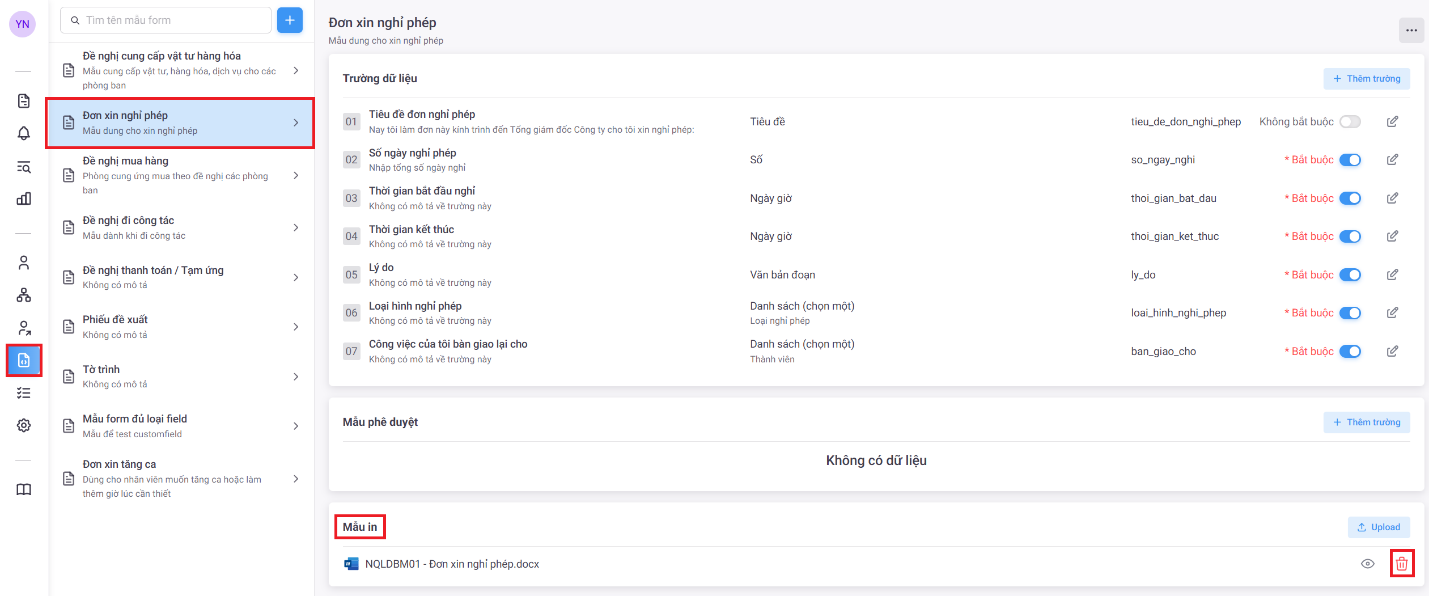
Task: Click 'Thêm trường' in Trường dữ liệu section
Action: pyautogui.click(x=1366, y=78)
